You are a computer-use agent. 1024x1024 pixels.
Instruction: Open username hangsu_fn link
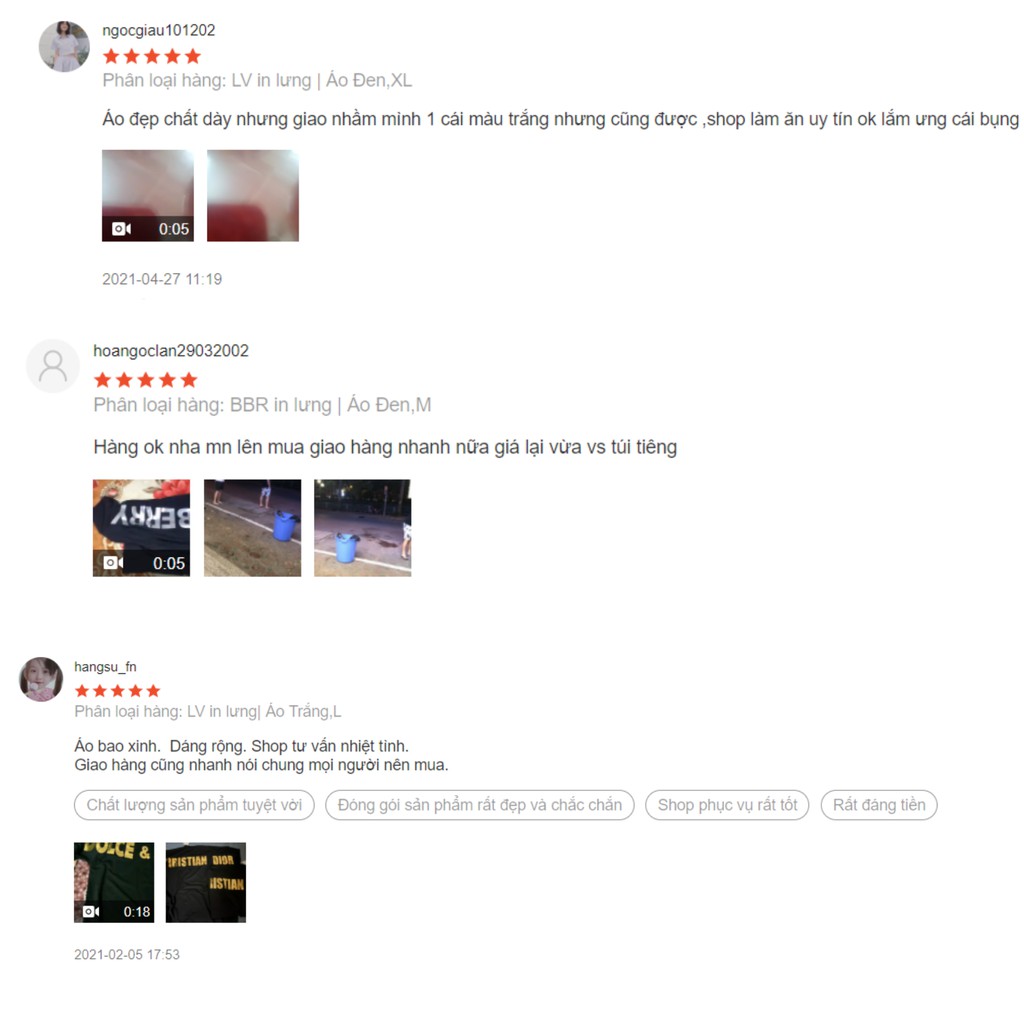105,667
